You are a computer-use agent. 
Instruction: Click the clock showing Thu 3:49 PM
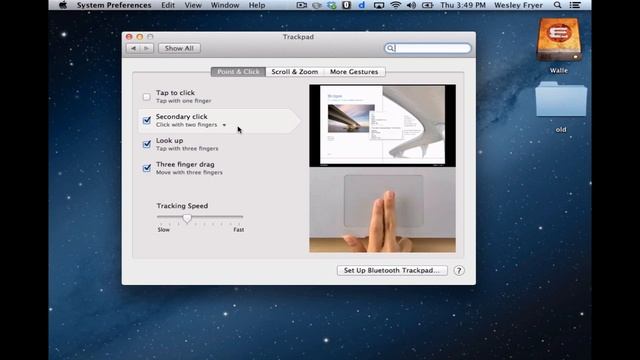pos(463,5)
